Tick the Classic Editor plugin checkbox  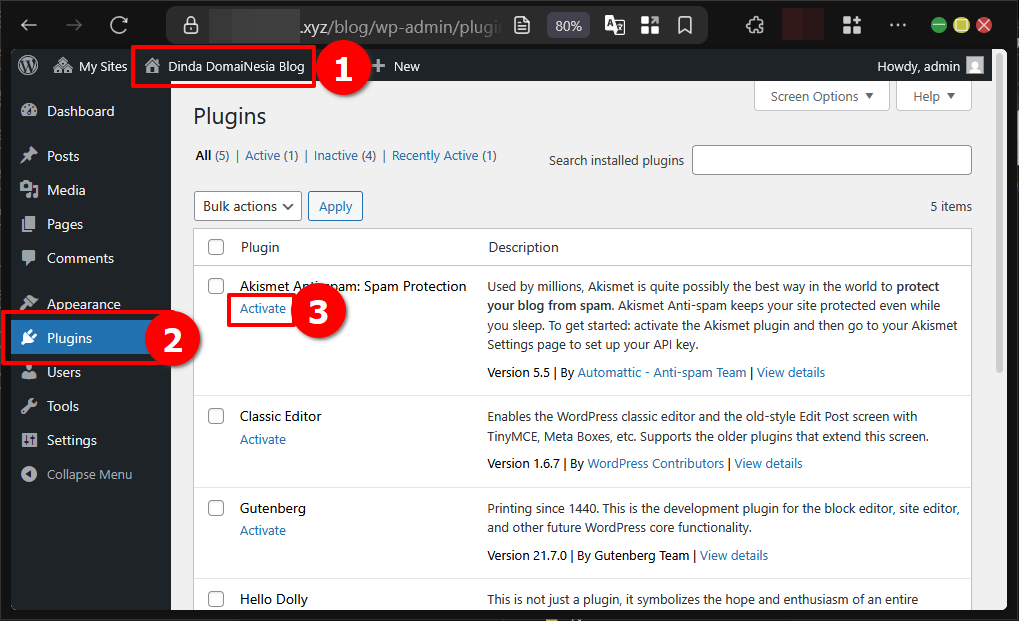(x=216, y=416)
